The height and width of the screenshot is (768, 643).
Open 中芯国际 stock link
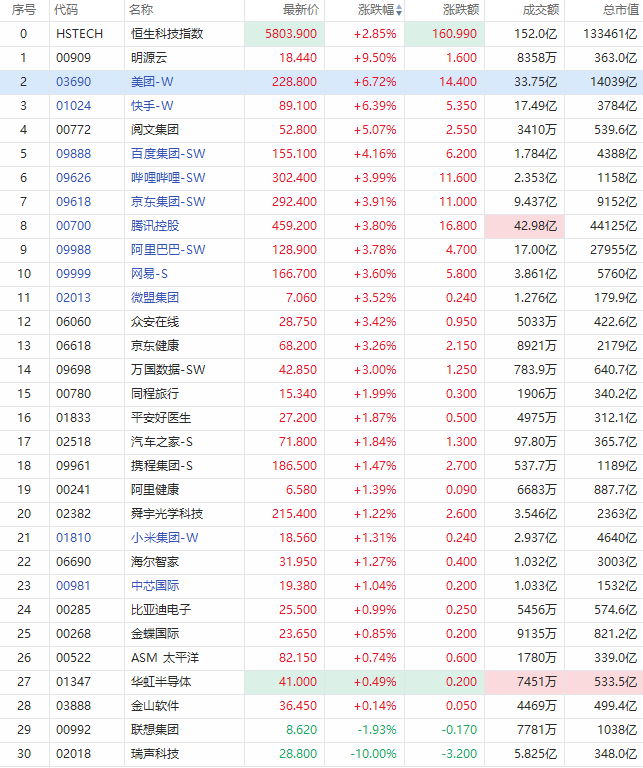pyautogui.click(x=155, y=586)
